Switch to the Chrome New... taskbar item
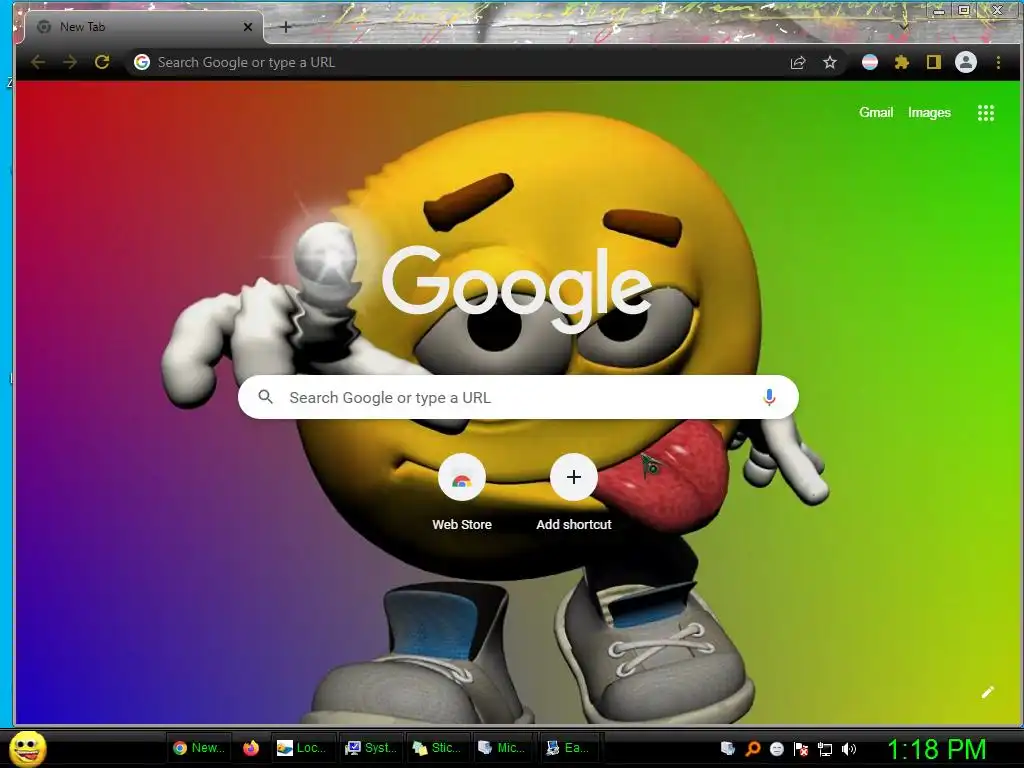The width and height of the screenshot is (1024, 768). pos(199,748)
